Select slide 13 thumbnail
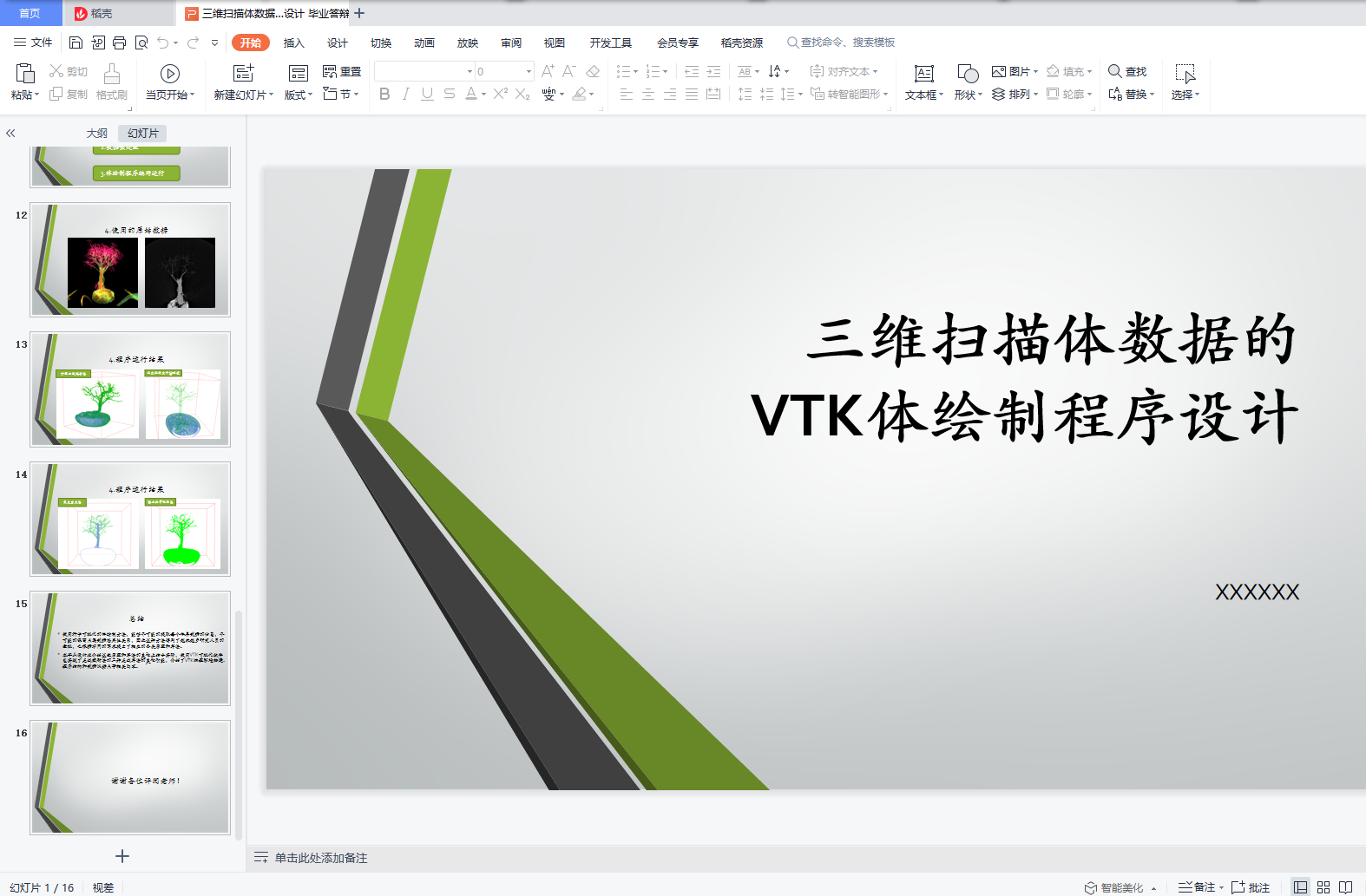The height and width of the screenshot is (896, 1366). point(130,389)
